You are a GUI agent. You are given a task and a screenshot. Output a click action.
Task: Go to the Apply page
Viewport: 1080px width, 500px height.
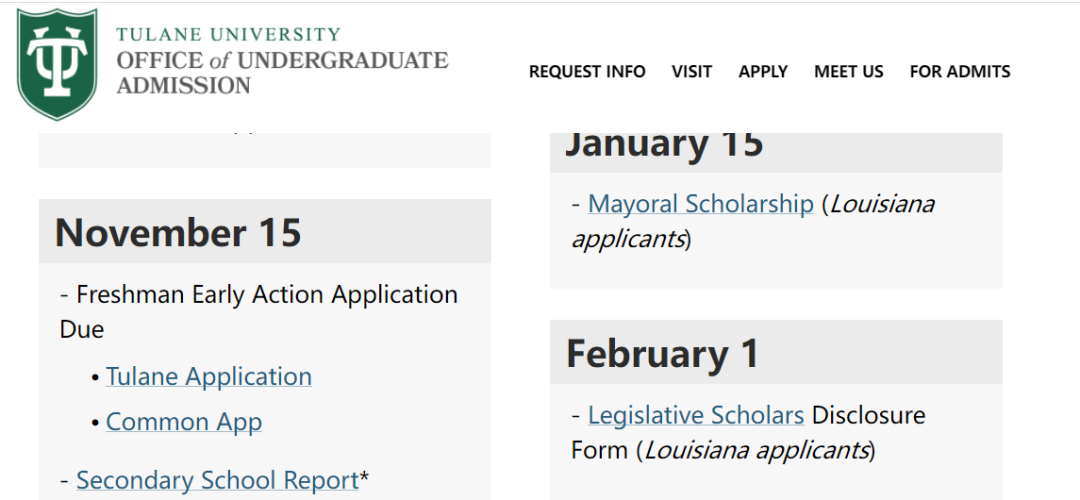[763, 72]
